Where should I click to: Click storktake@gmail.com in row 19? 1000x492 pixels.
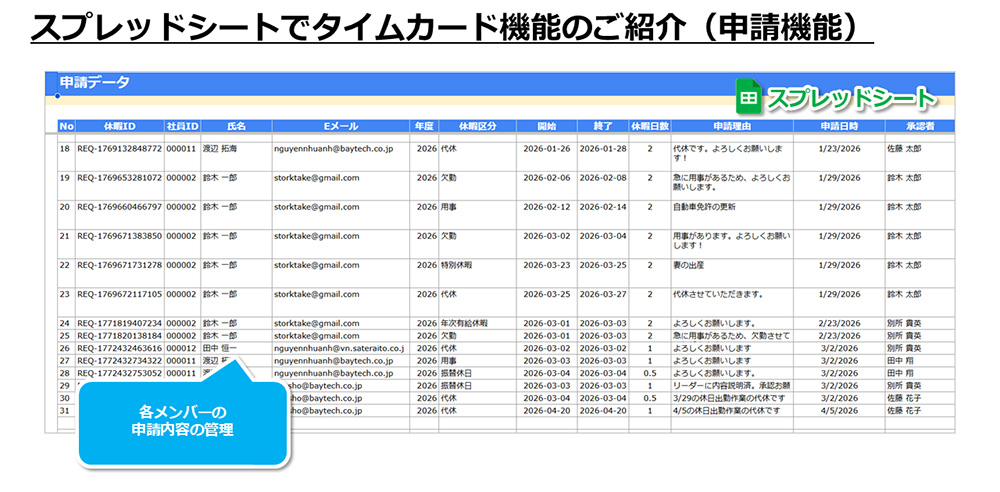point(316,178)
